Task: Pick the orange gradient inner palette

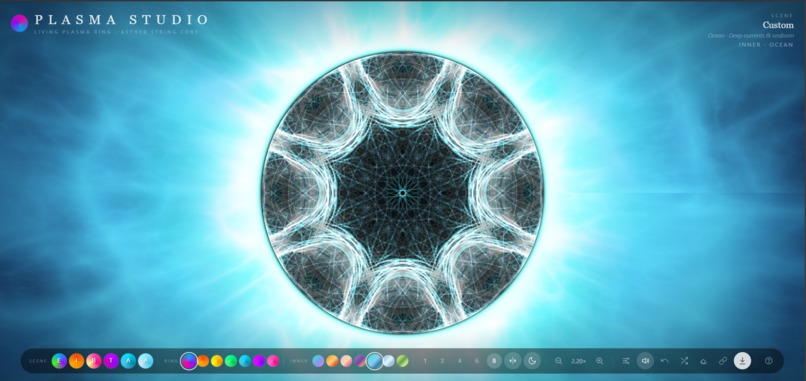Action: [332, 361]
